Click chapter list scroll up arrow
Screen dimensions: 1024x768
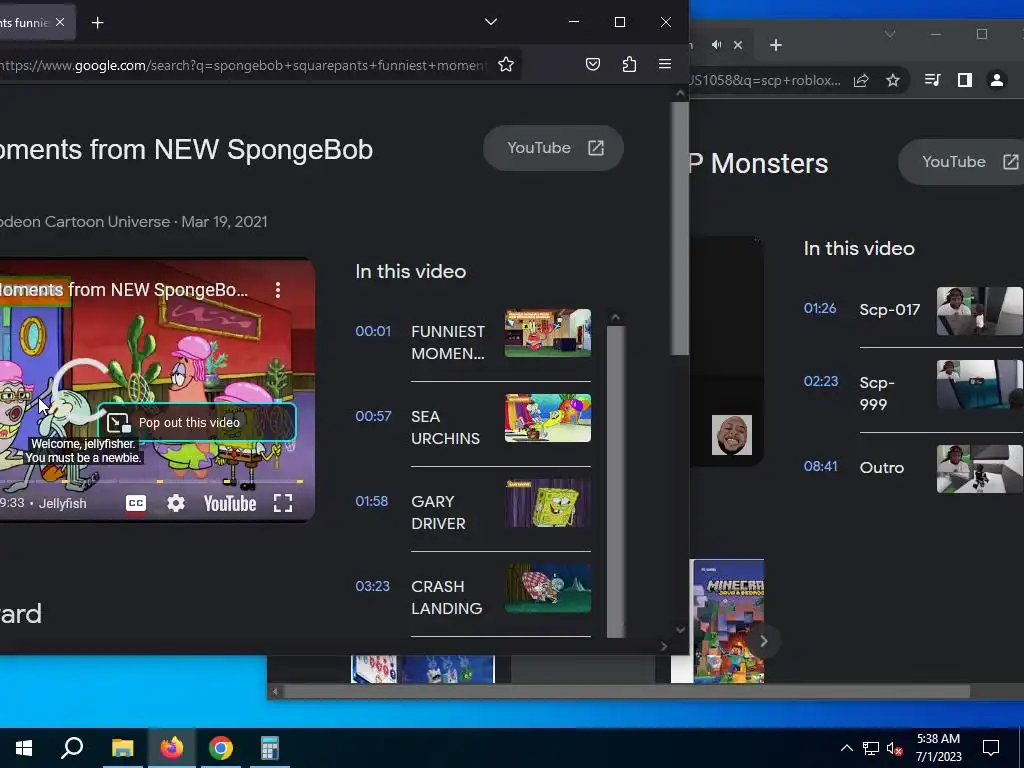click(615, 317)
